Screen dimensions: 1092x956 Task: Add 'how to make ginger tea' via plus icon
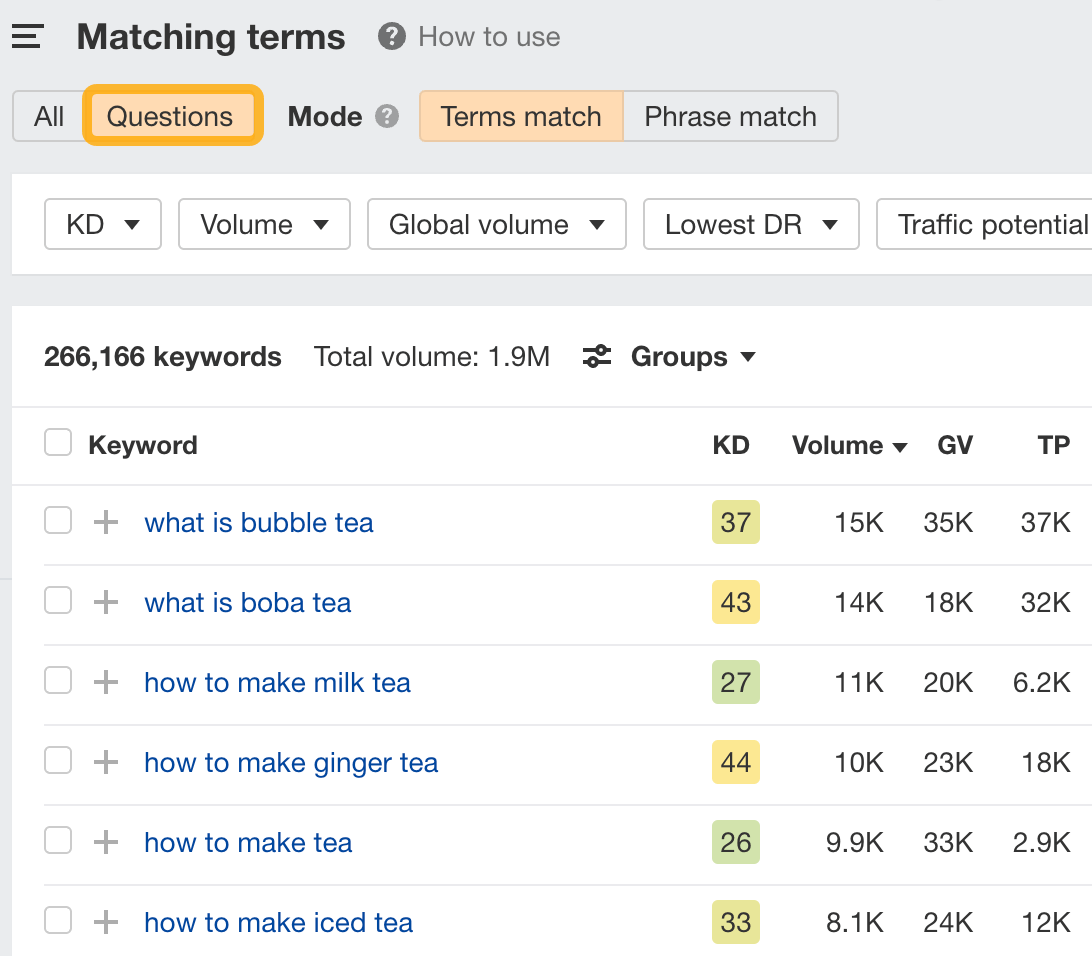(x=105, y=761)
